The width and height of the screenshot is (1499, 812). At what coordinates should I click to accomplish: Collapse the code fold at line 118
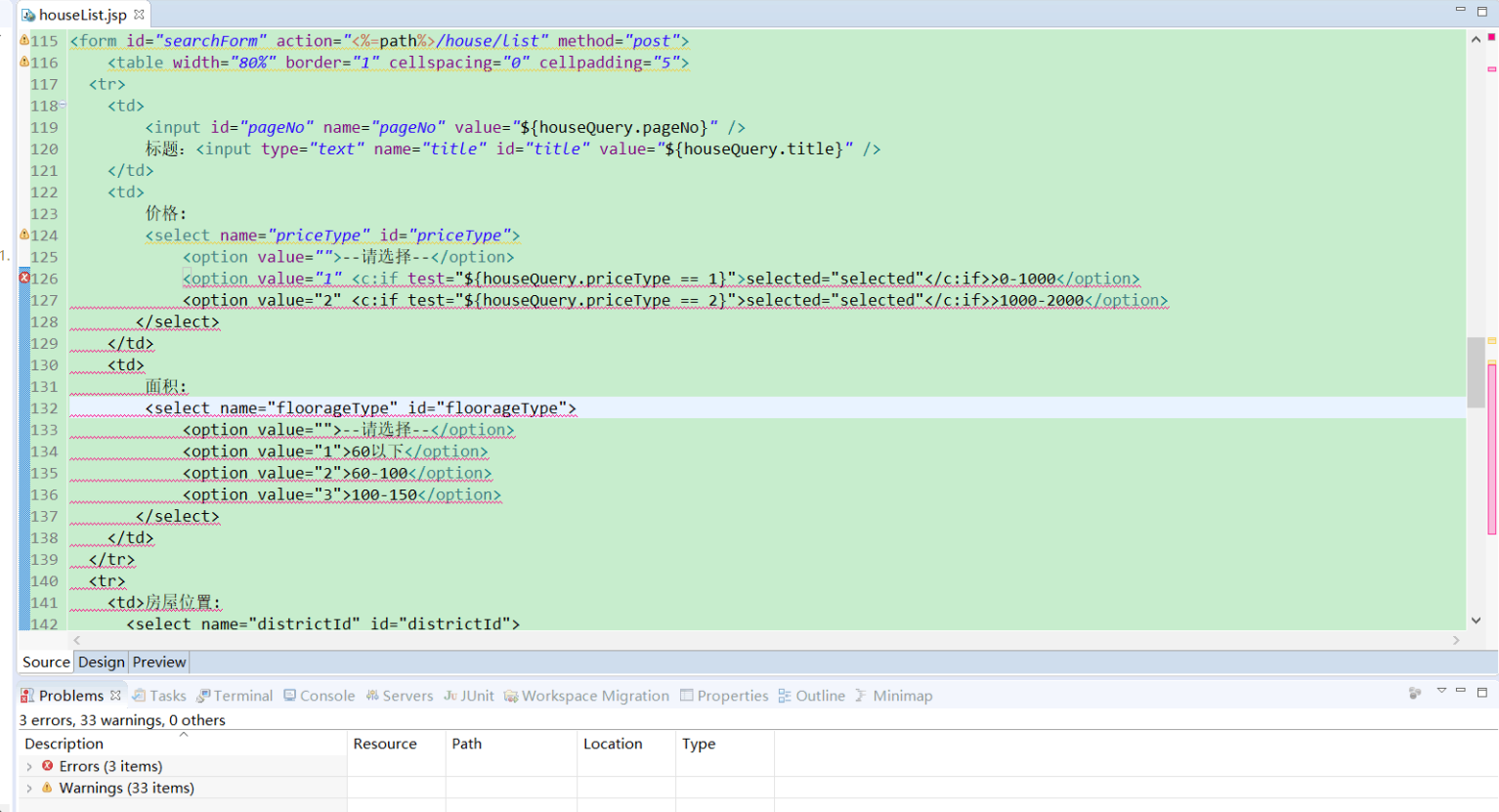point(63,105)
